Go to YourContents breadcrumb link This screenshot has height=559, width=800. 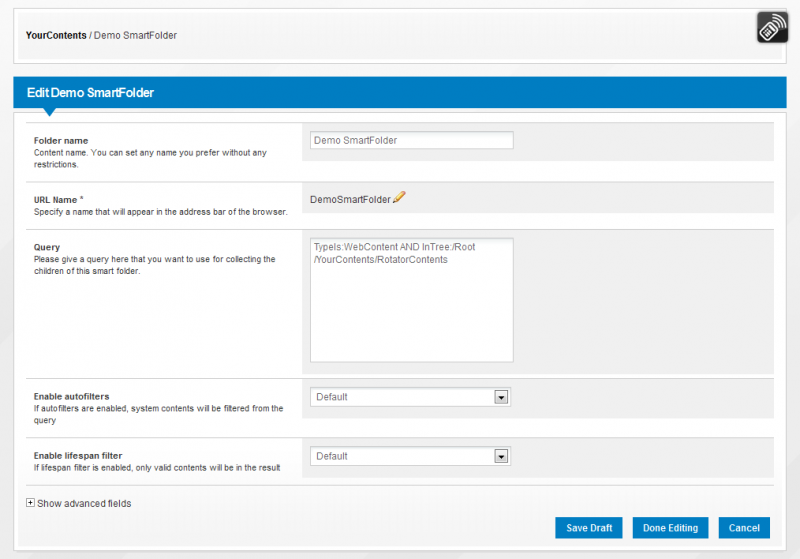tap(56, 35)
